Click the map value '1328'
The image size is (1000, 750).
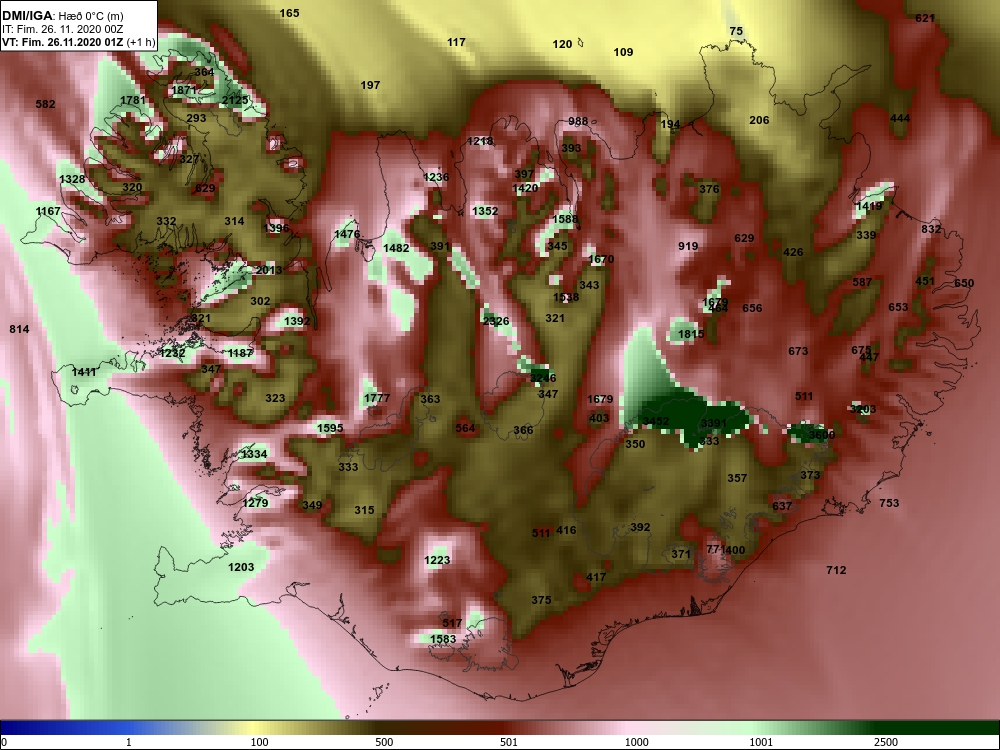[x=72, y=179]
